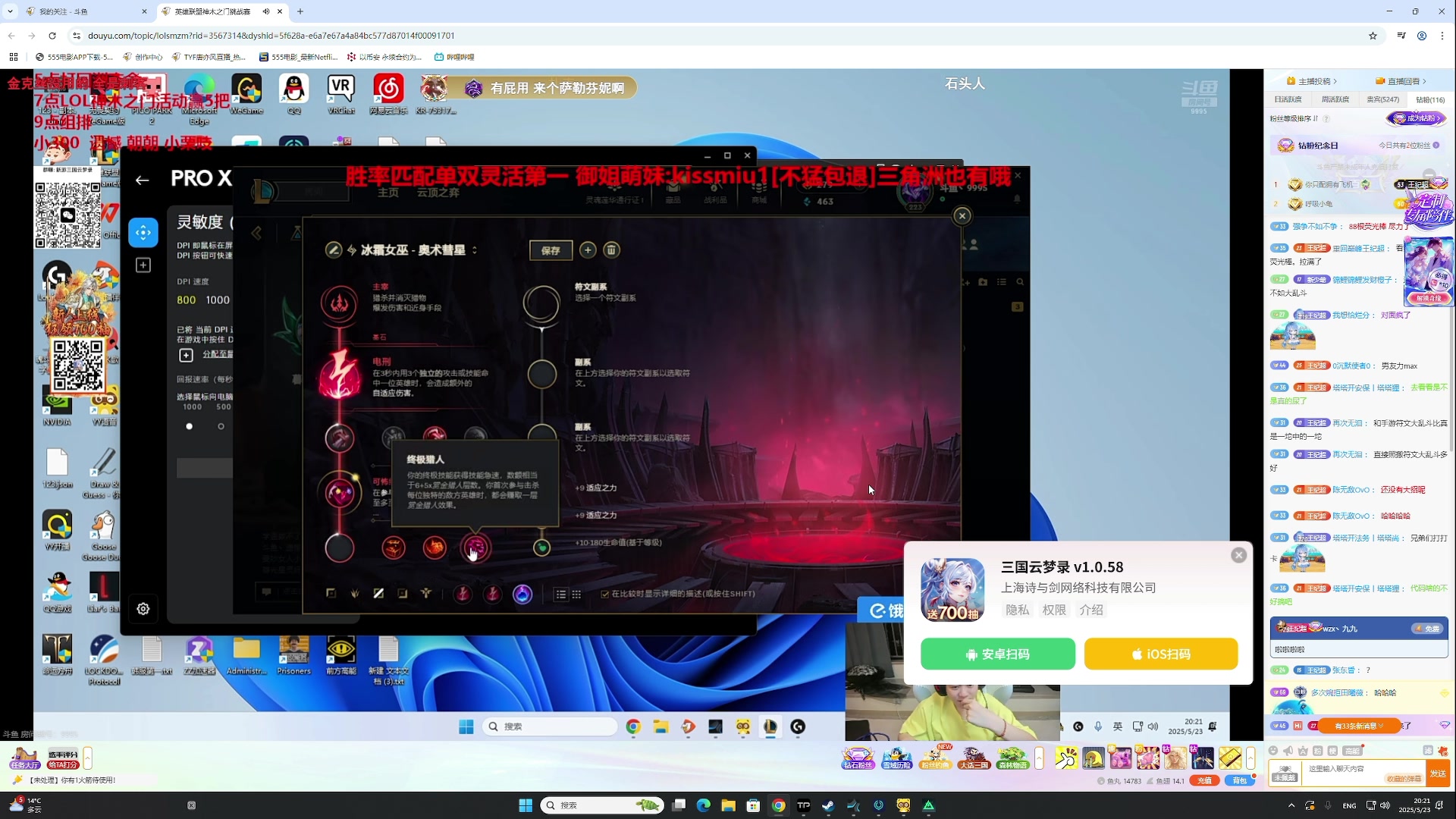
Task: Show hidden system tray icons
Action: click(1291, 805)
